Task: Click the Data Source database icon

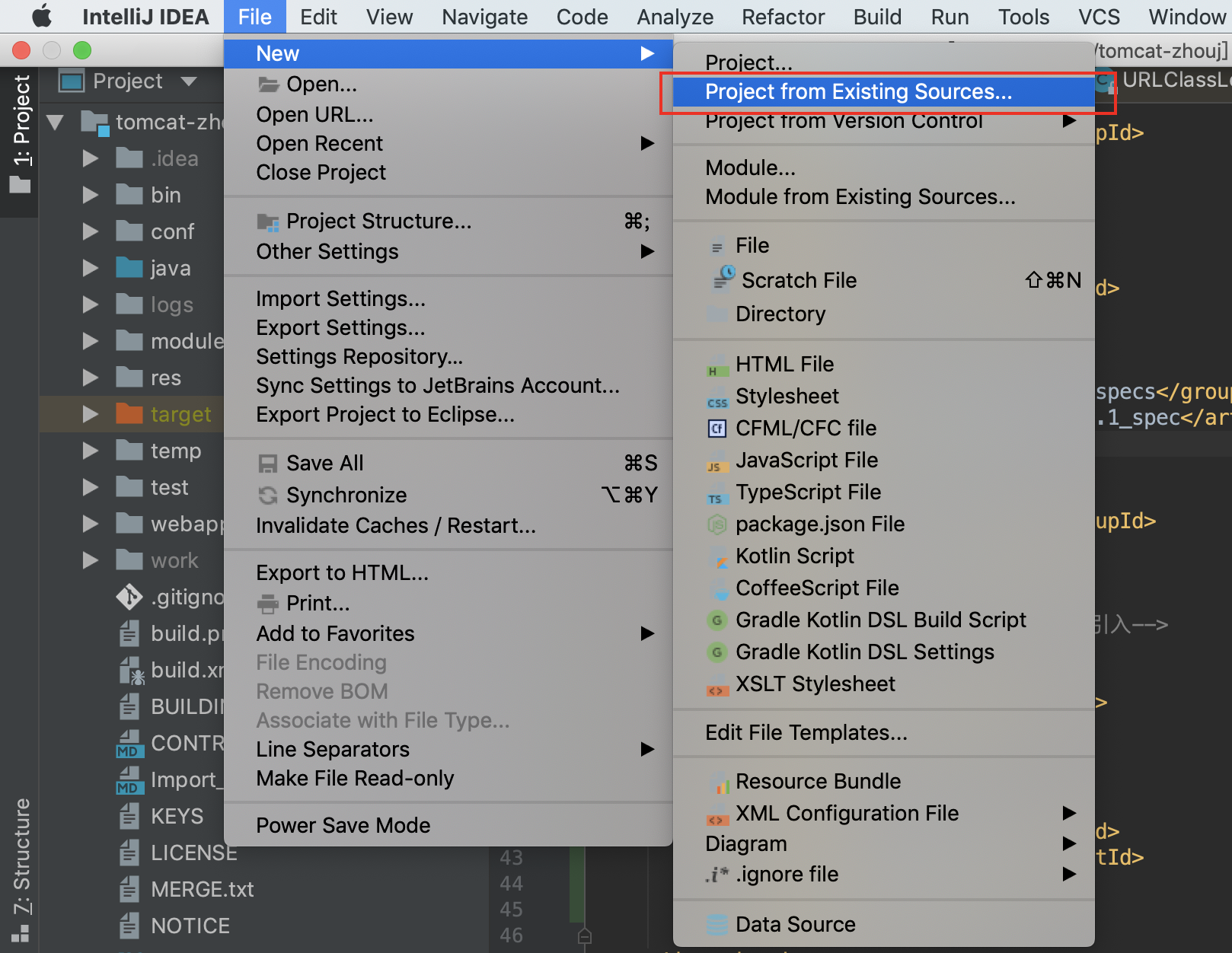Action: click(717, 925)
